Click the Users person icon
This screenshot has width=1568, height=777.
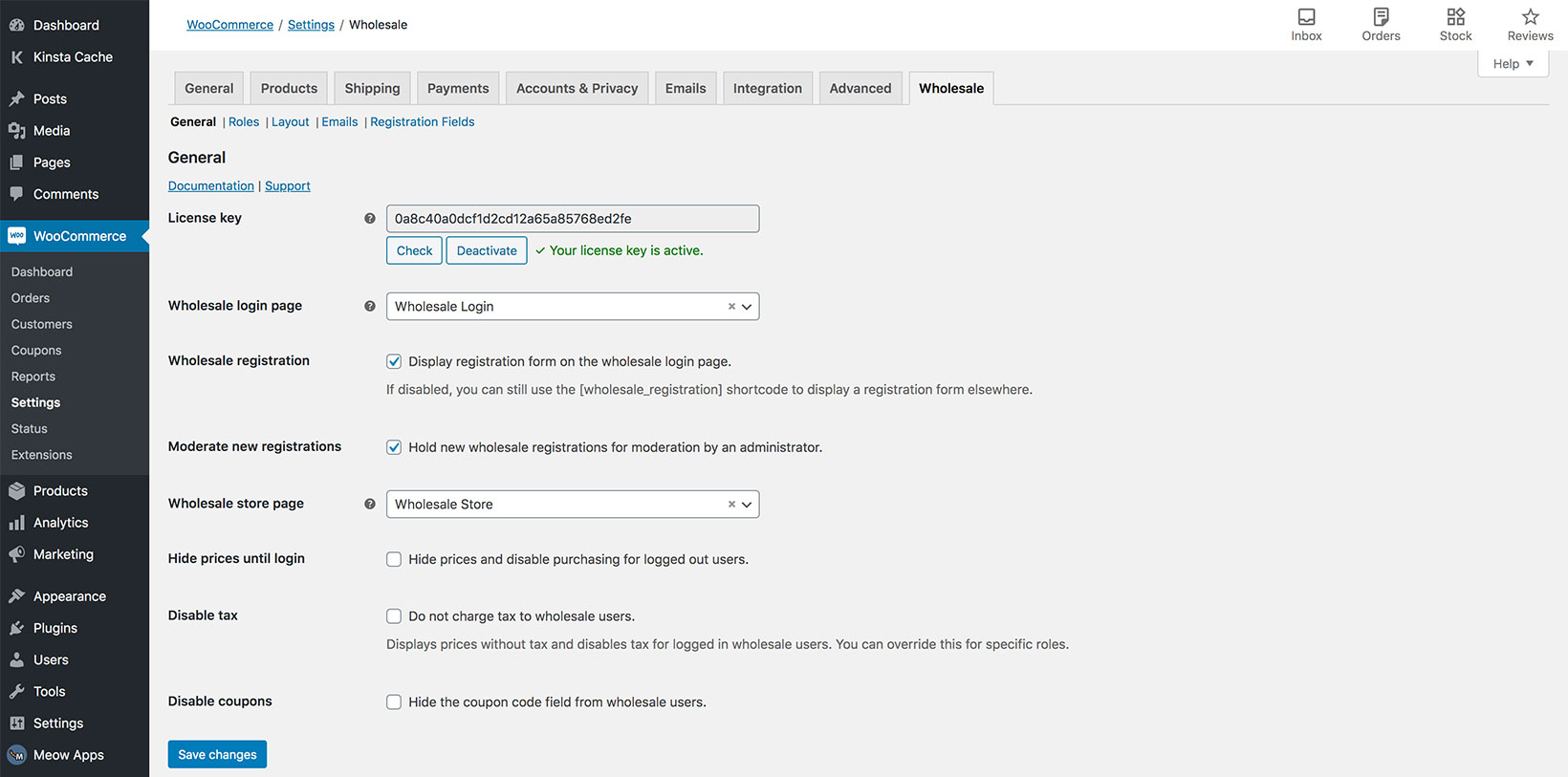click(17, 659)
